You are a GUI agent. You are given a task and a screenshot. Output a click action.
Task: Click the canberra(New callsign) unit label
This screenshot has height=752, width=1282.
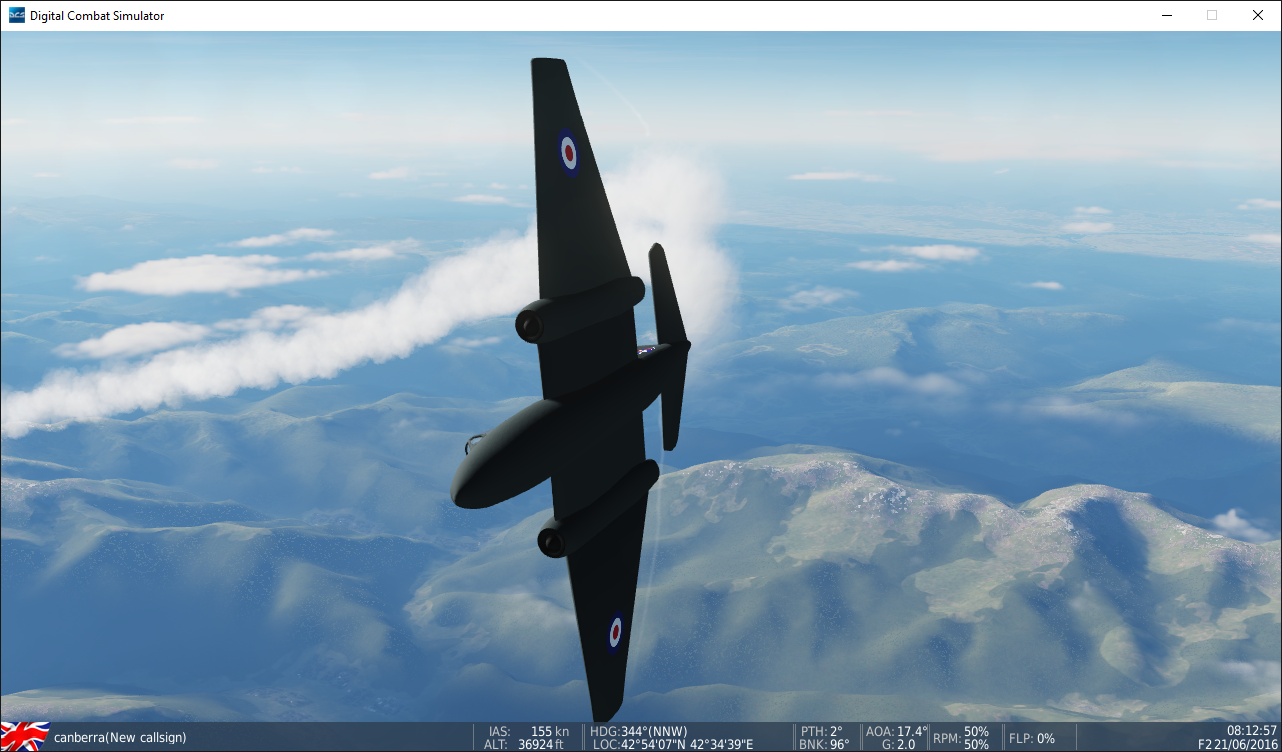click(x=120, y=738)
